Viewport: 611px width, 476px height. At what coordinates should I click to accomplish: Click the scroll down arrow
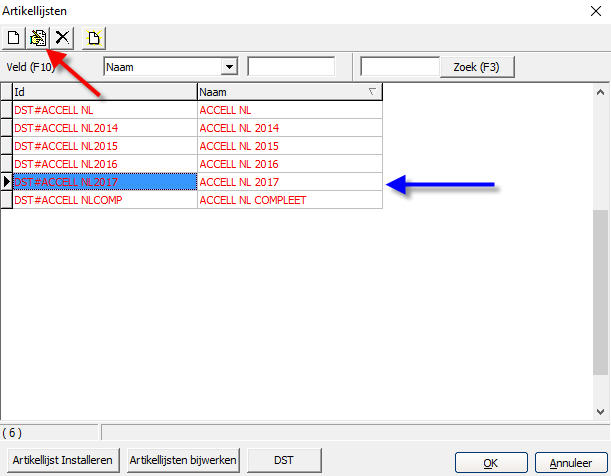600,412
